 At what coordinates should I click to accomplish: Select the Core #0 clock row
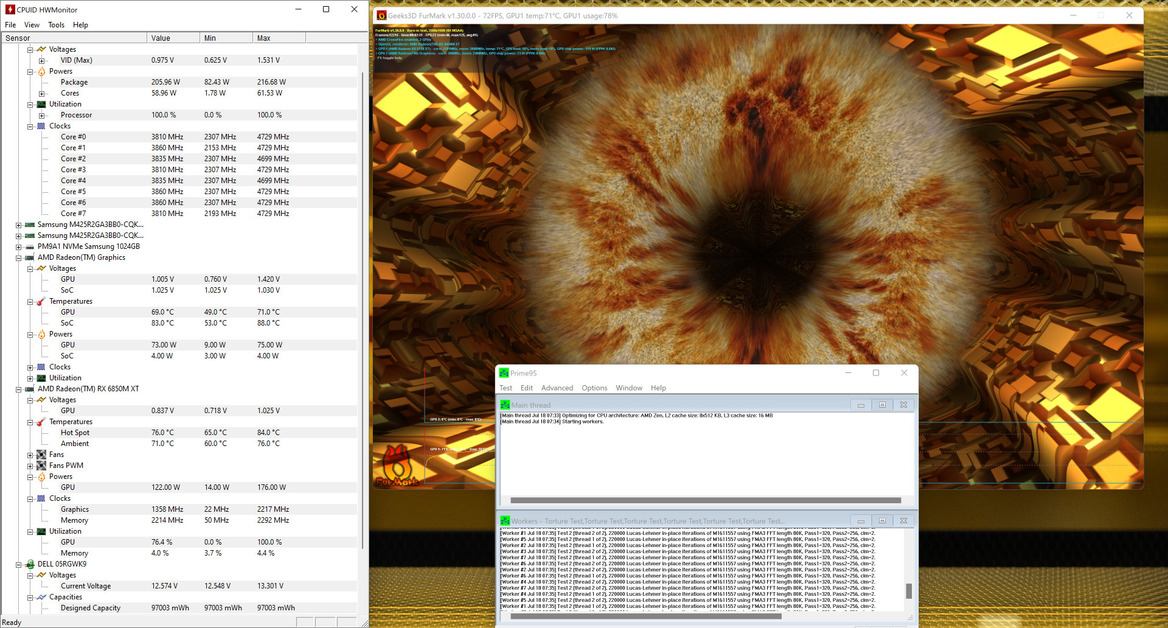click(179, 137)
